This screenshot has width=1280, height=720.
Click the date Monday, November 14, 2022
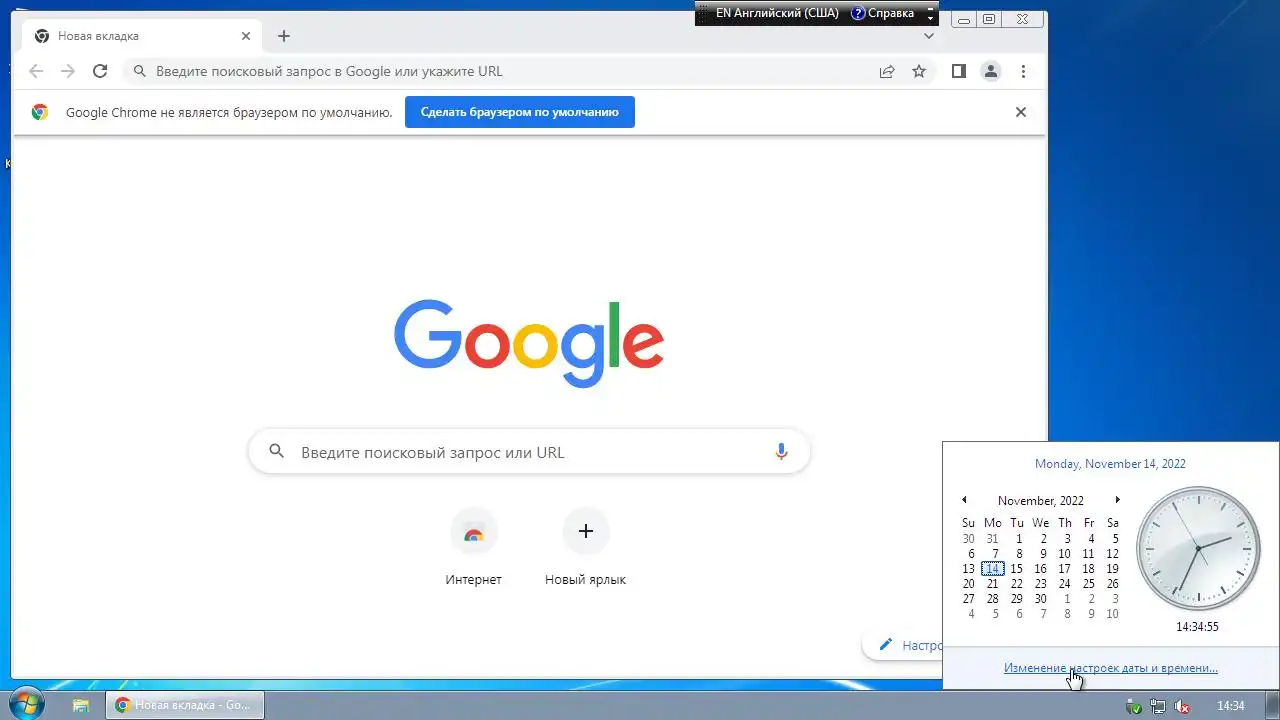click(1110, 464)
